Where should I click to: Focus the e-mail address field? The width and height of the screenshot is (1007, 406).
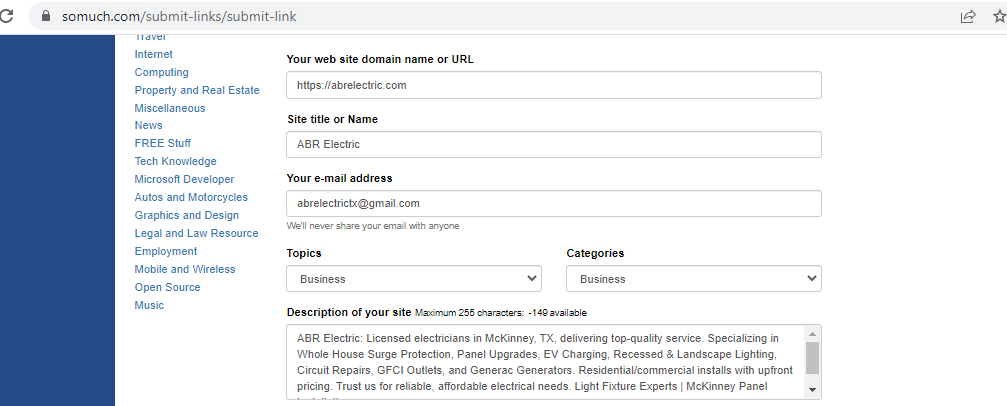554,204
